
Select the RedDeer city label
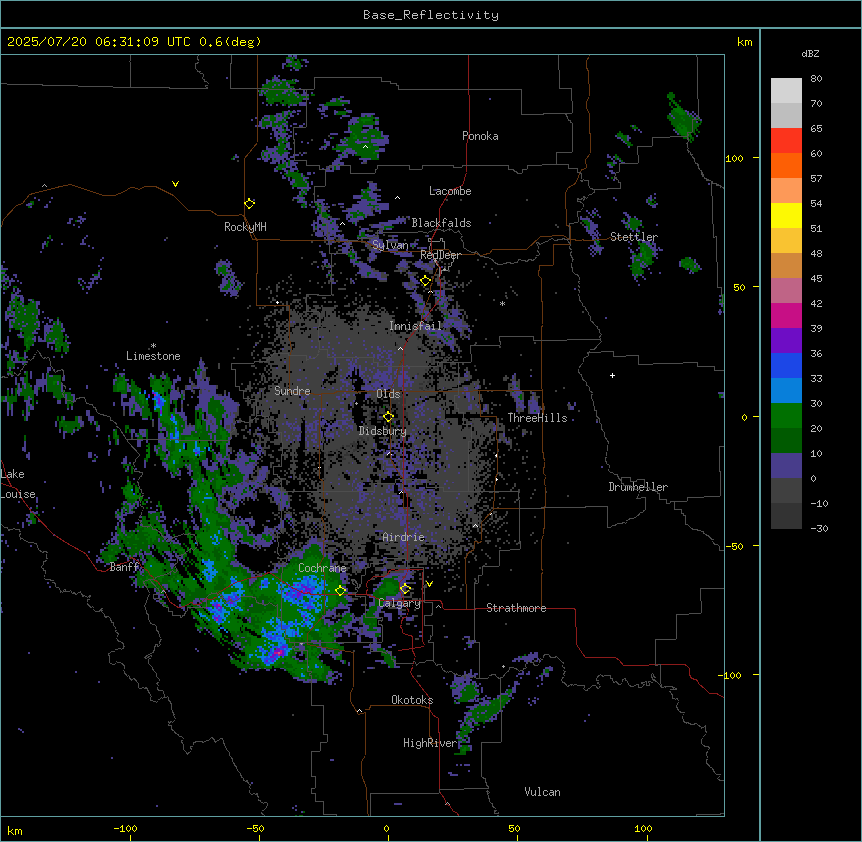click(x=440, y=255)
